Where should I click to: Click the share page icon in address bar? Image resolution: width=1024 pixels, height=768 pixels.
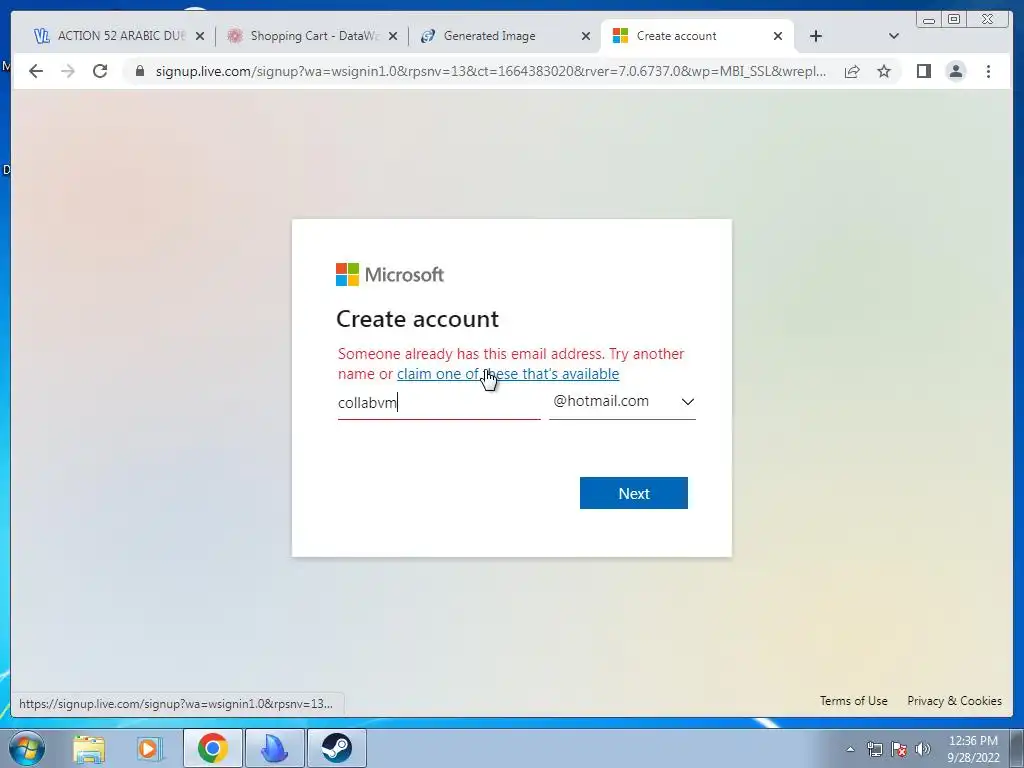(852, 71)
